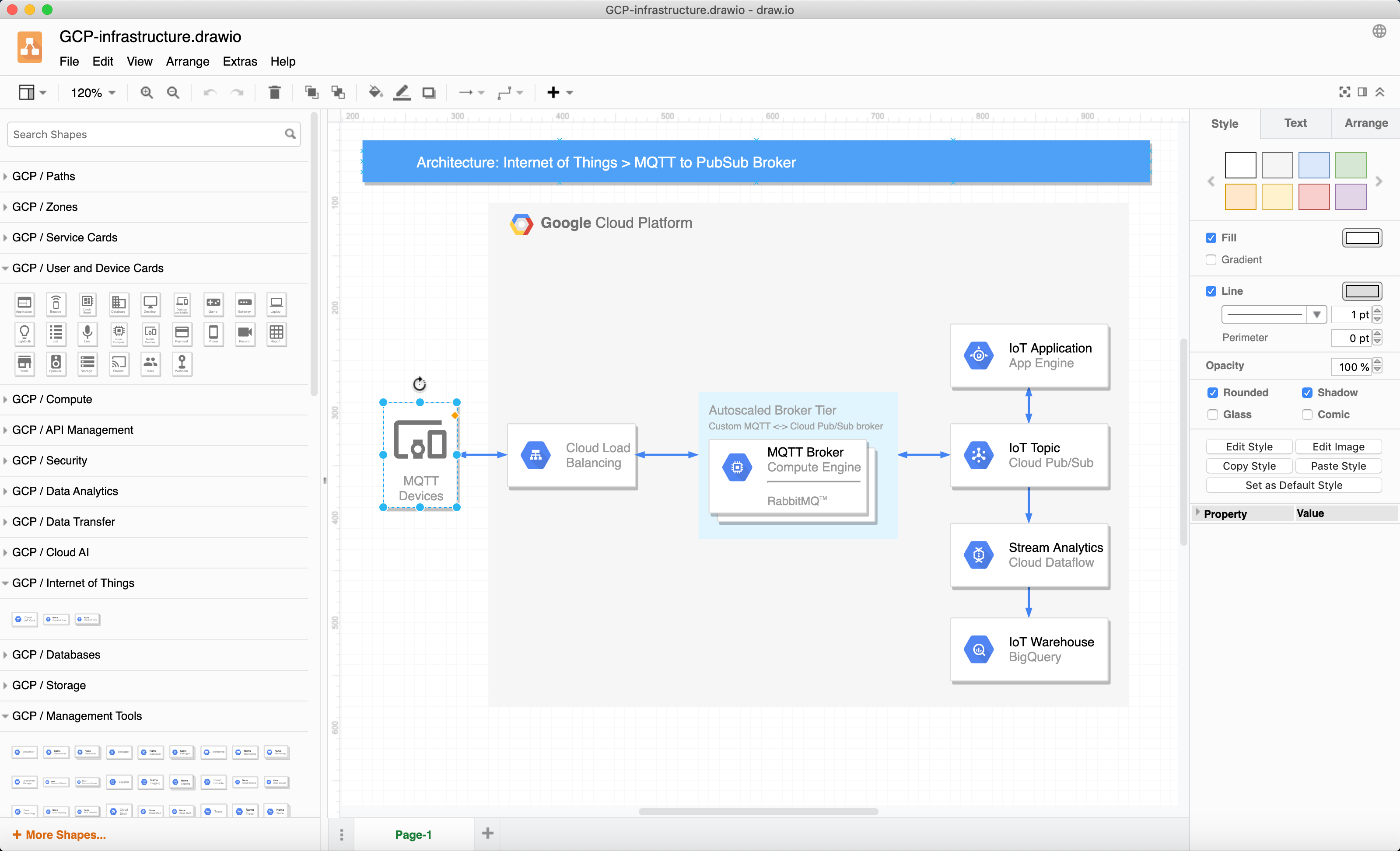The image size is (1400, 851).
Task: Click the Set as Default Style button
Action: 1294,485
